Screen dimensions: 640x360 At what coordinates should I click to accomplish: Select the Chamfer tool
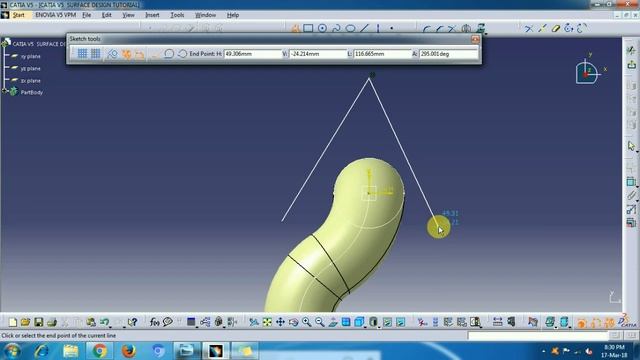pos(439,29)
